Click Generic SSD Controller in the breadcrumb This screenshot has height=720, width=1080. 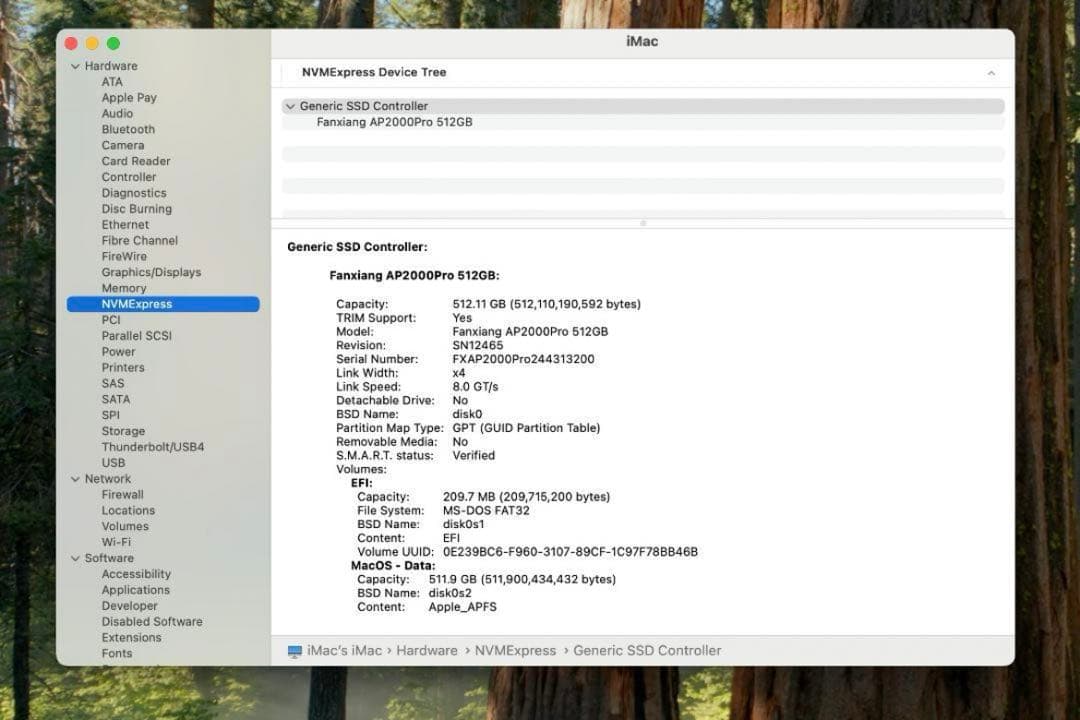[x=647, y=650]
